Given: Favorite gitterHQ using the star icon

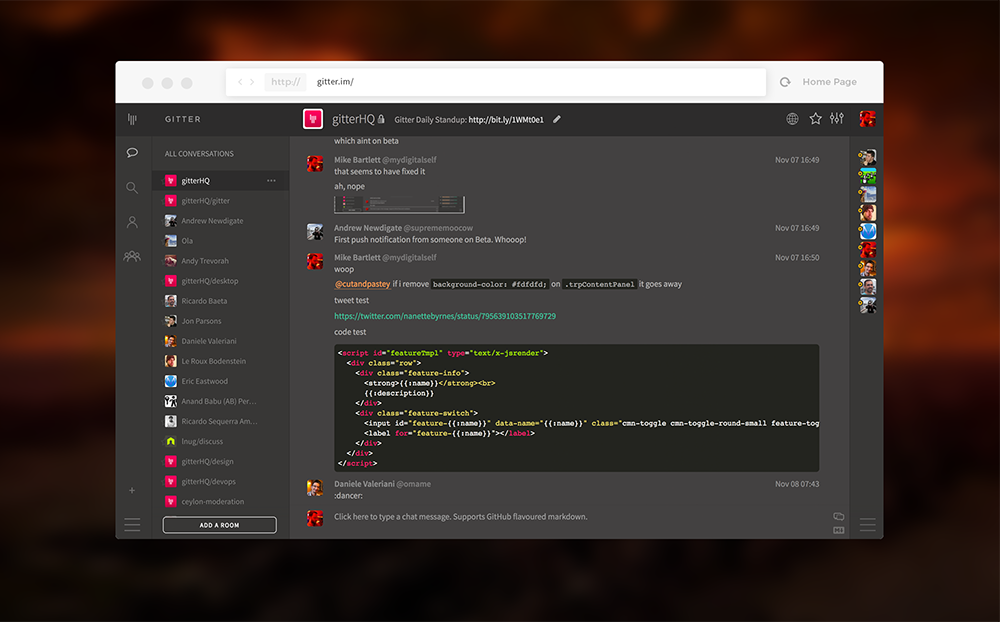Looking at the screenshot, I should [x=815, y=118].
